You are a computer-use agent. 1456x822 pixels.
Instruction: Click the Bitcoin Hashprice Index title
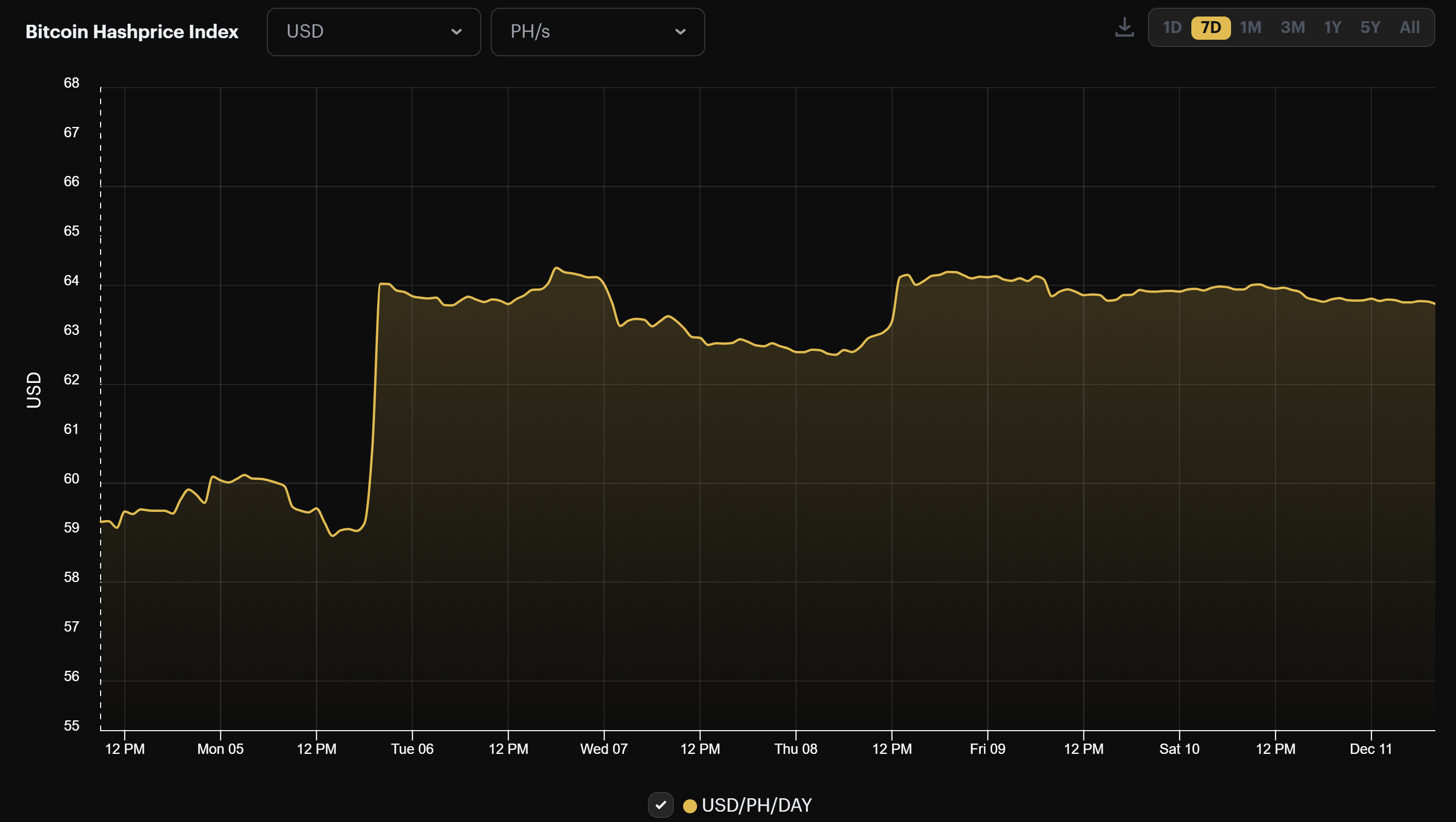(132, 31)
